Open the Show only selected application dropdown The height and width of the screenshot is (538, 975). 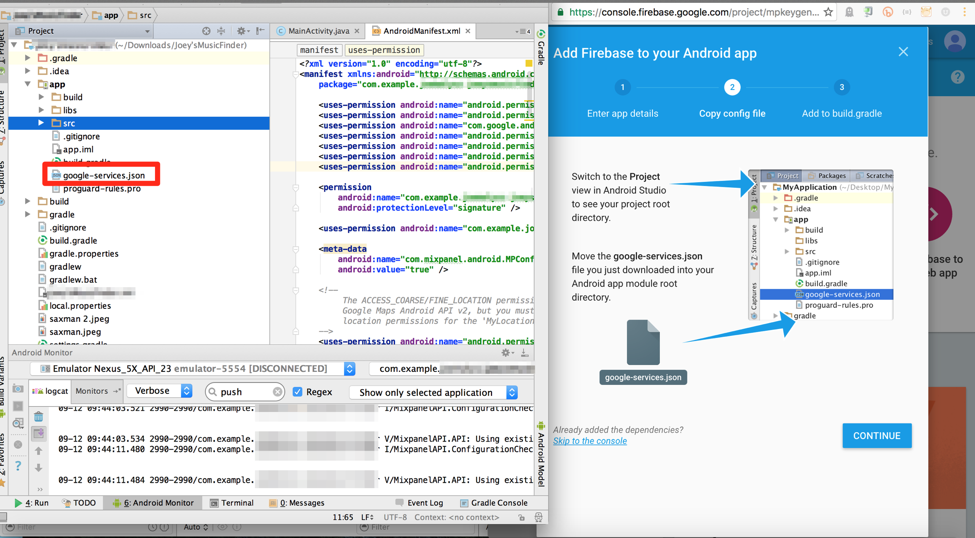(434, 393)
